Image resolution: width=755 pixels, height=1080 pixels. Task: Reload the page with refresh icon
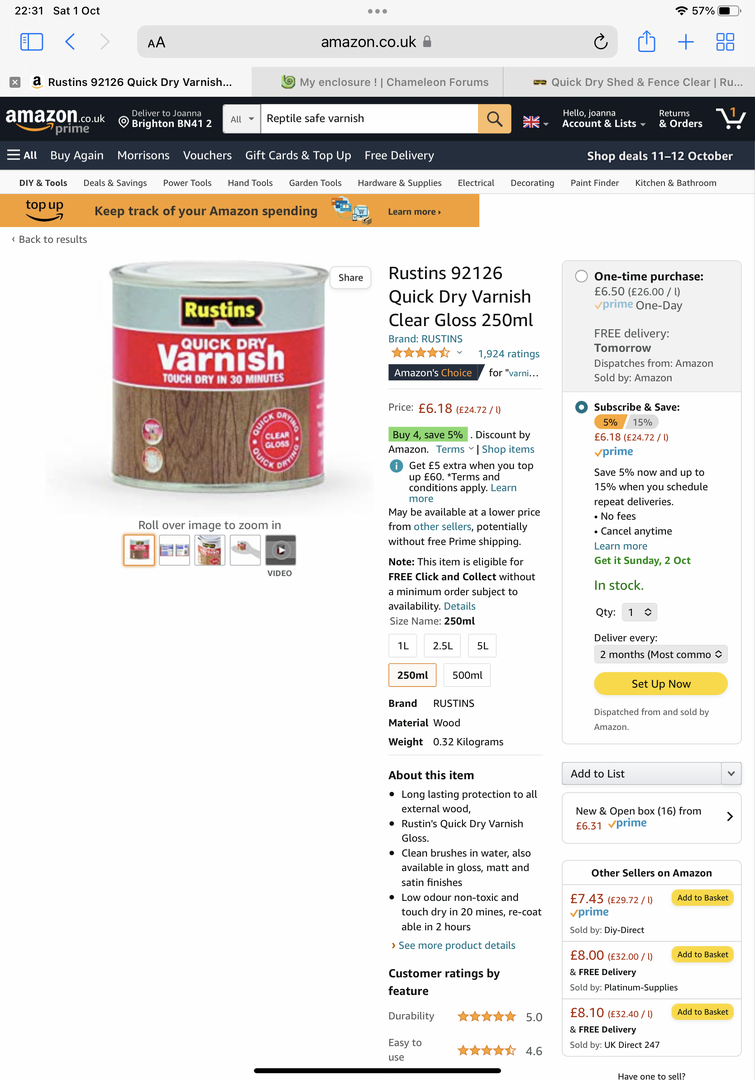point(601,42)
